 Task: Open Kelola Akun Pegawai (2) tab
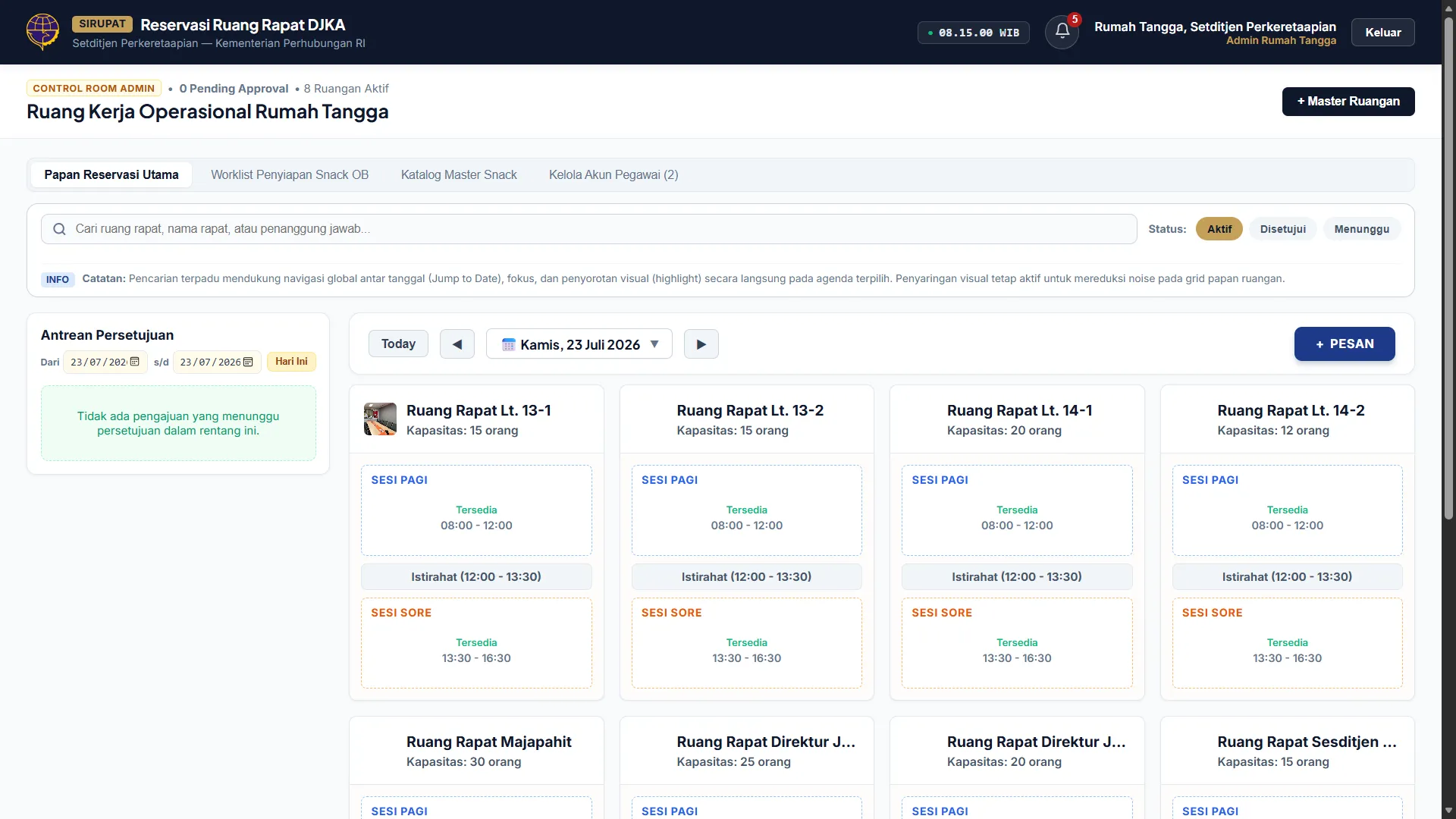pos(613,174)
